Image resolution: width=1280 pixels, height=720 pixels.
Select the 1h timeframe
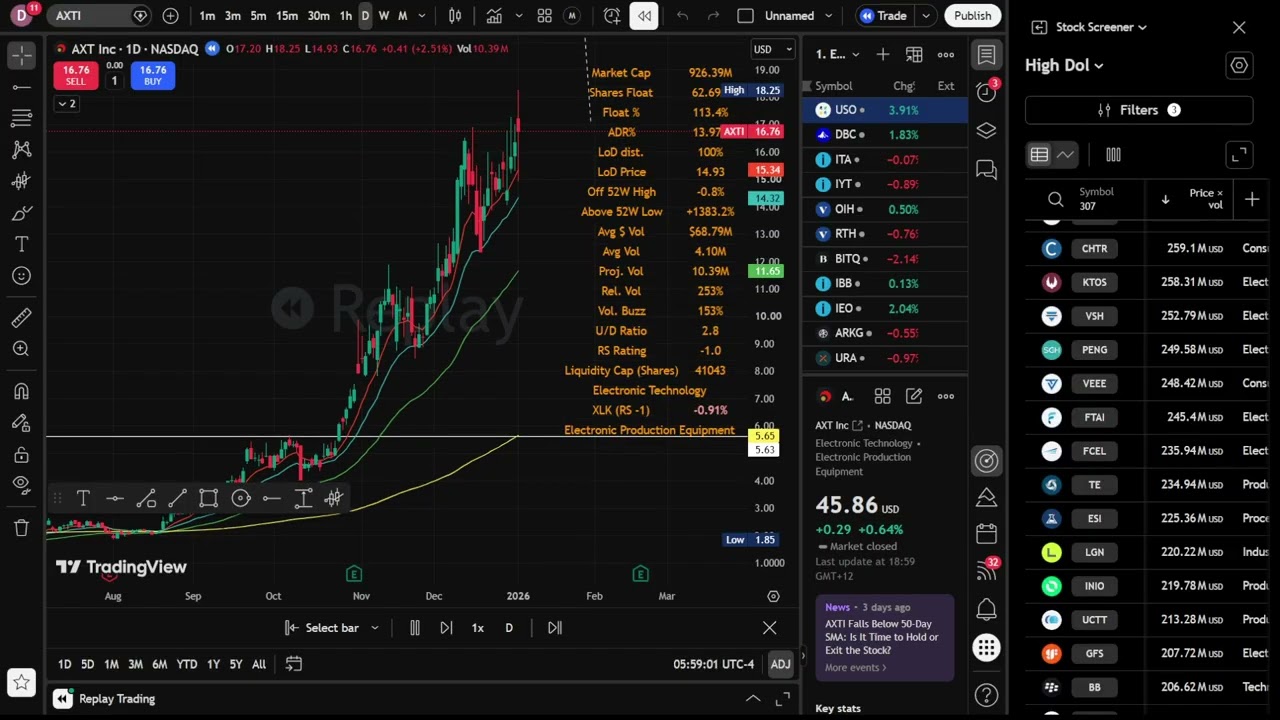[346, 16]
